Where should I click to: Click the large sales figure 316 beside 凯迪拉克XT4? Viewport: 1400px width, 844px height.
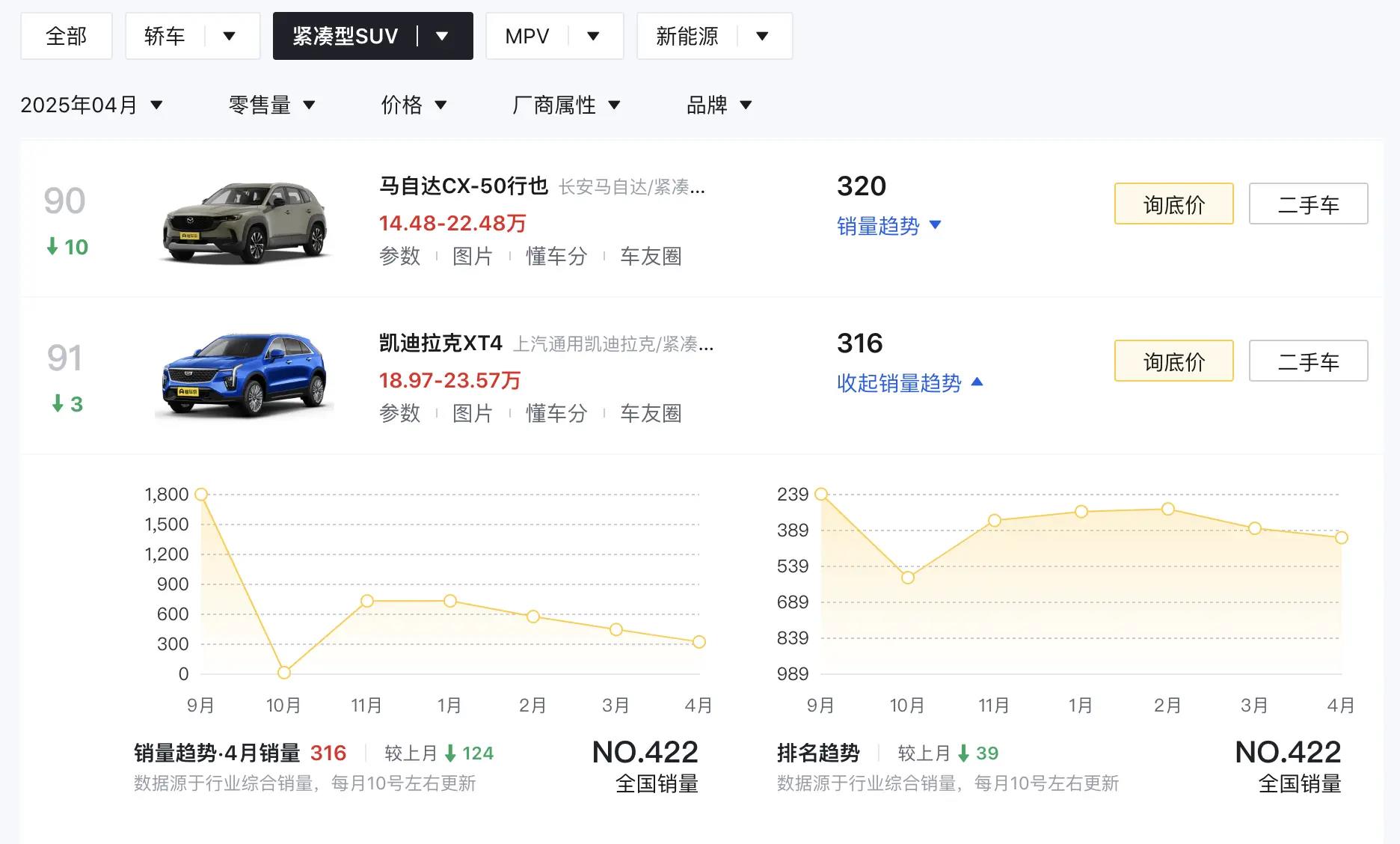[x=860, y=343]
